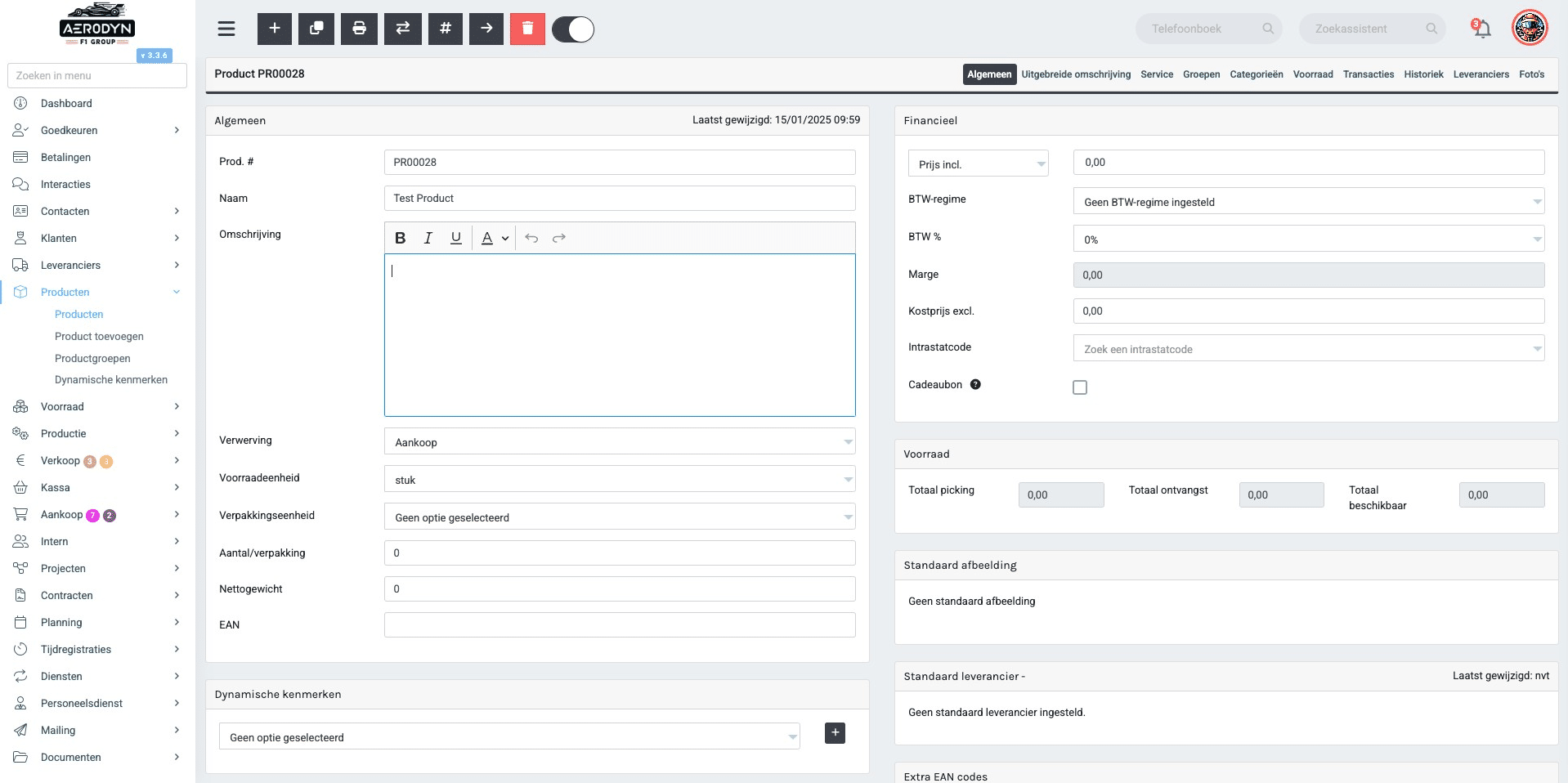Image resolution: width=1568 pixels, height=783 pixels.
Task: Focus the Zoeken in menu field
Action: tap(97, 75)
